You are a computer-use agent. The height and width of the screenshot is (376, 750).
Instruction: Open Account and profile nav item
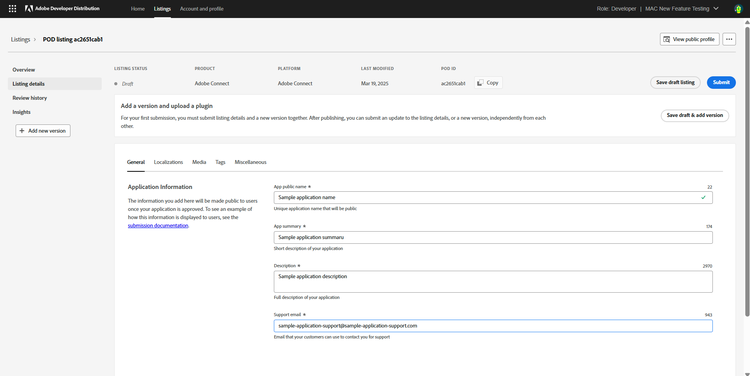[x=201, y=9]
